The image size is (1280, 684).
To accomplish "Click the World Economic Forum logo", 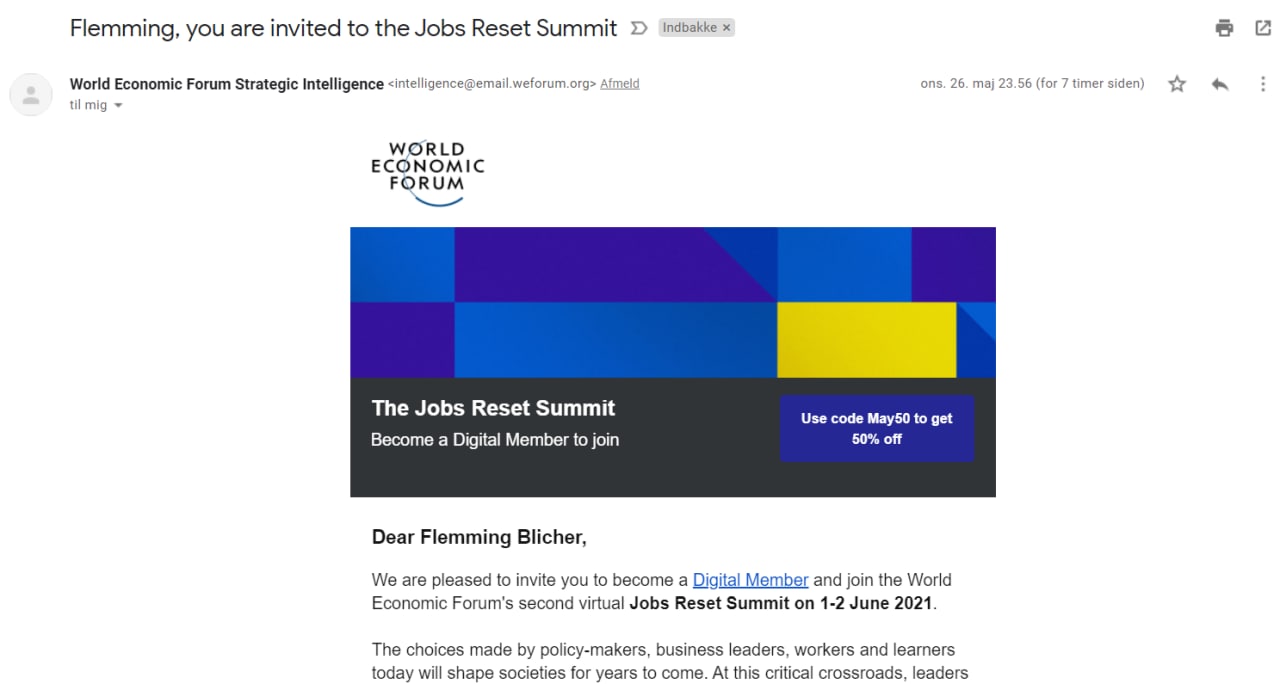I will (427, 173).
